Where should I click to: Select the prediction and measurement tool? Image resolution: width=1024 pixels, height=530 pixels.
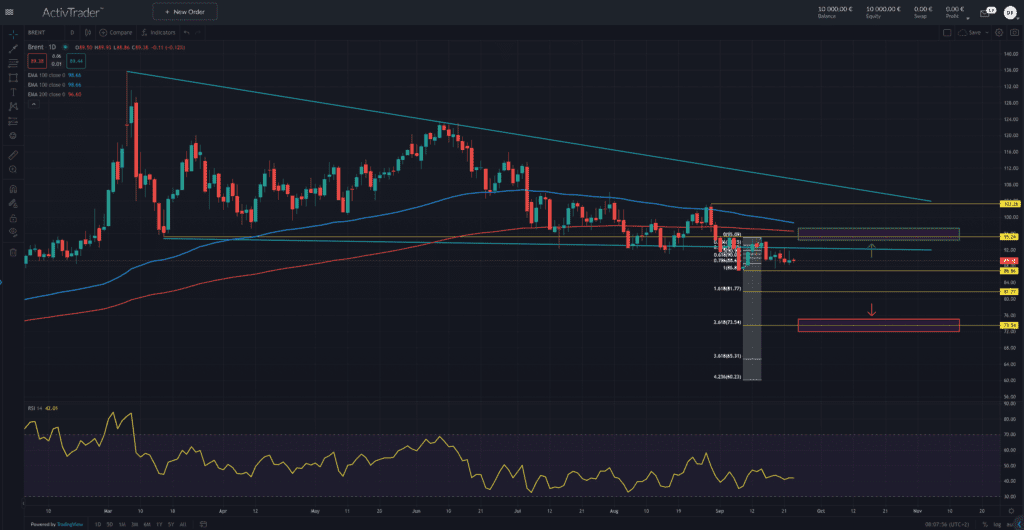tap(12, 121)
